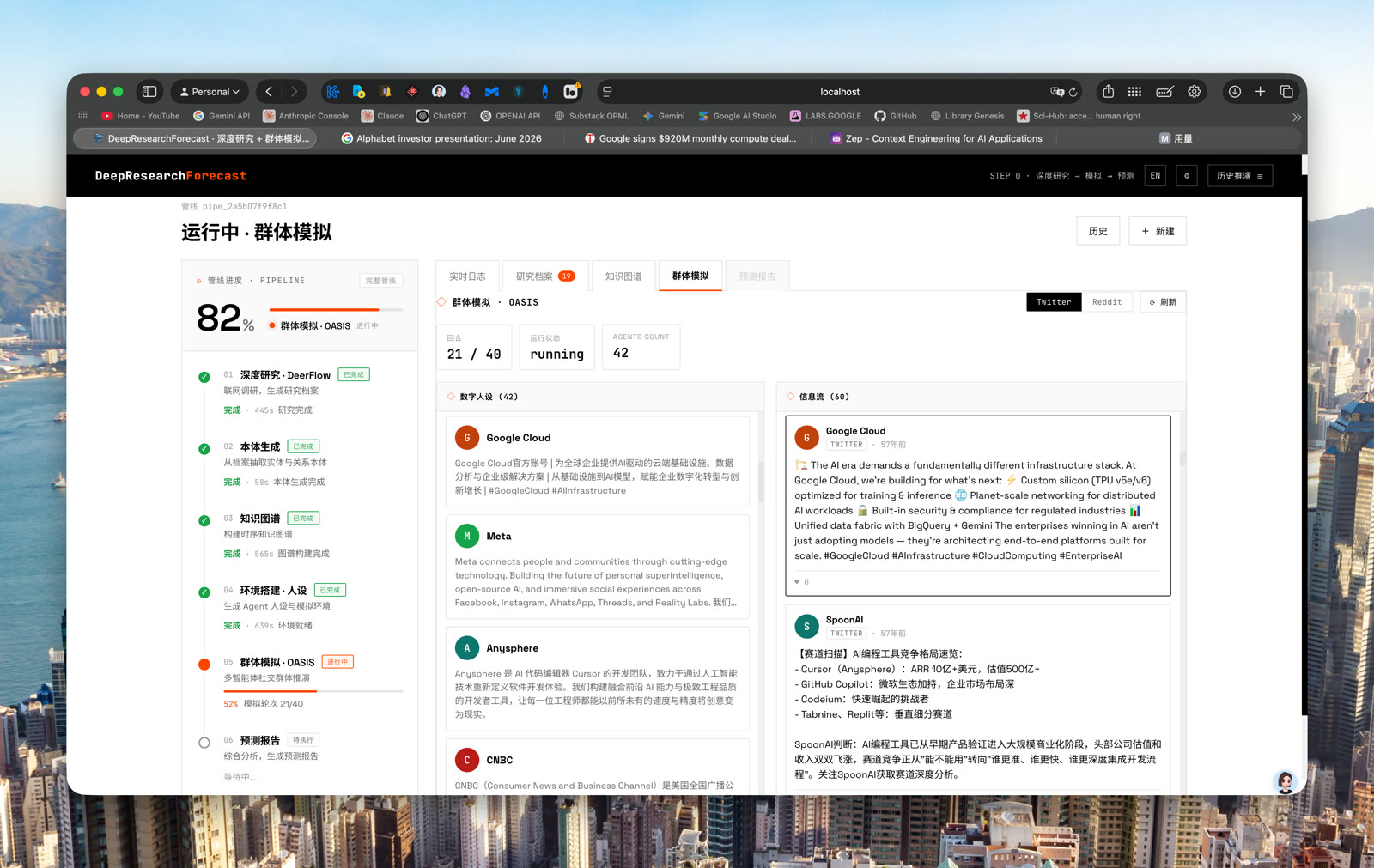Click the persona list scrollbar
The image size is (1374, 868).
pos(761,481)
